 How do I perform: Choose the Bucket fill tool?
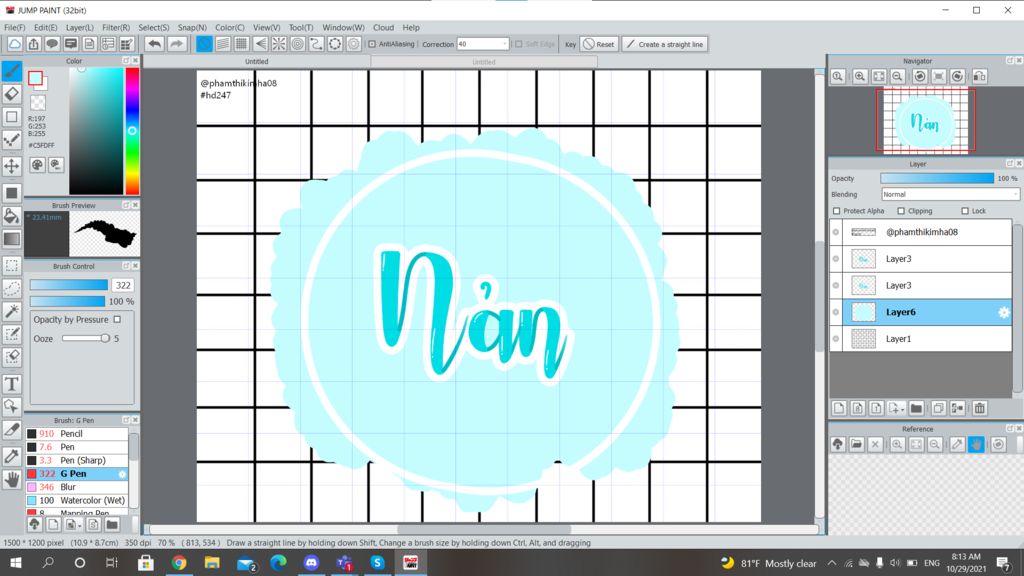click(12, 216)
